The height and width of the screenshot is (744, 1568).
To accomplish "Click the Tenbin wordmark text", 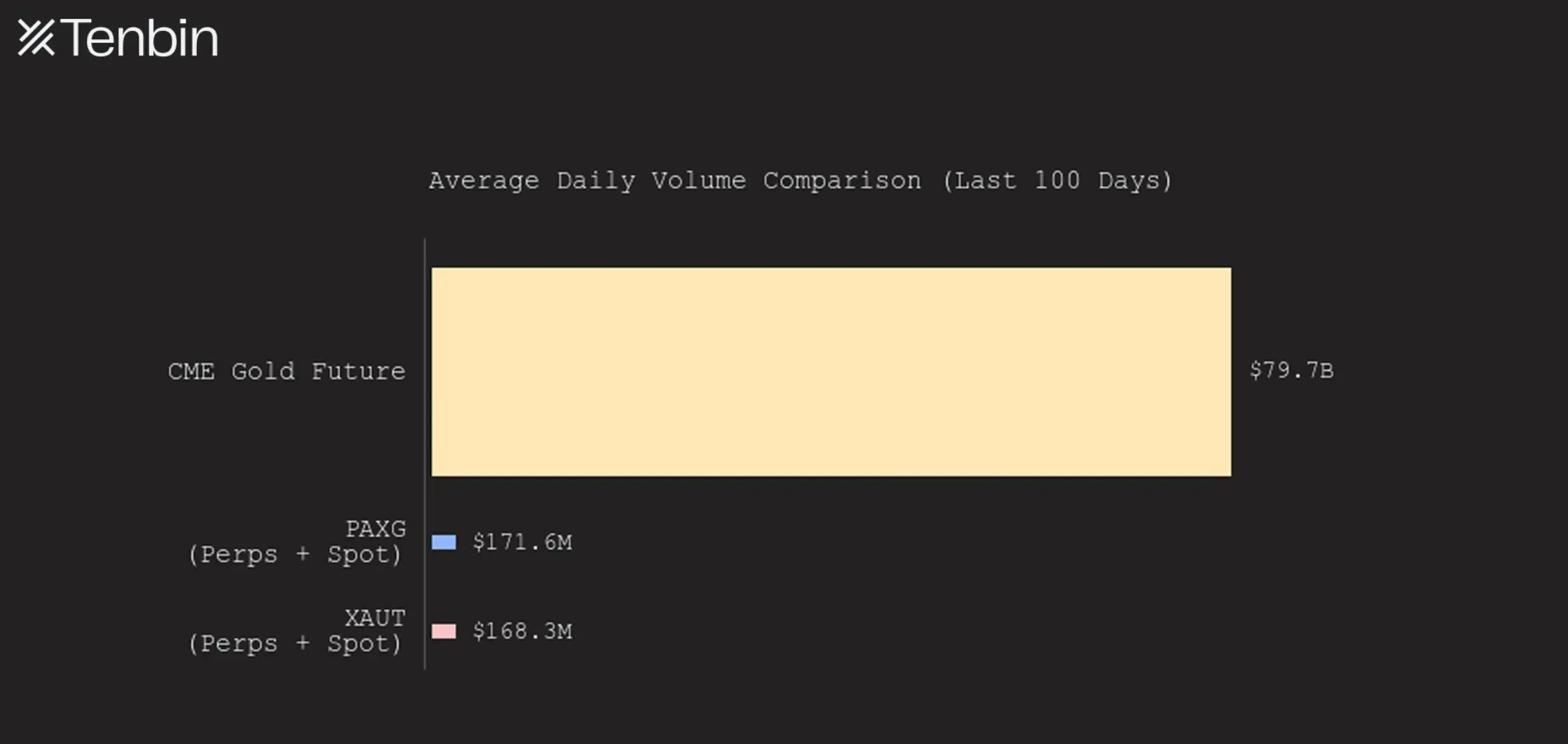I will click(140, 38).
